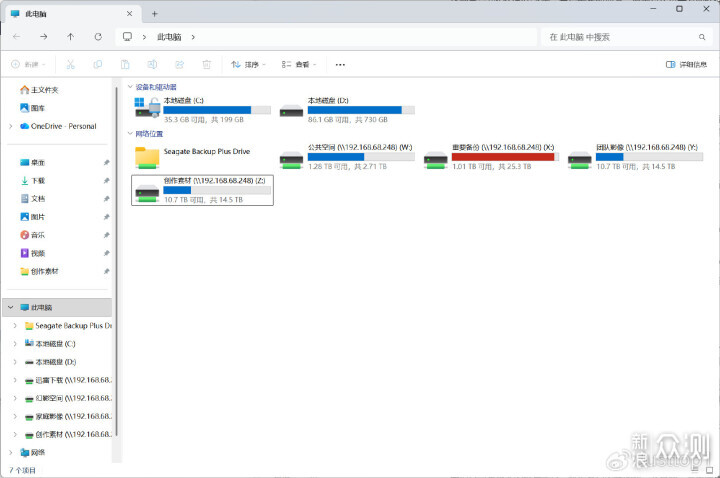Screen dimensions: 720x478
Task: Unpin 音乐 using its pin icon
Action: click(106, 235)
